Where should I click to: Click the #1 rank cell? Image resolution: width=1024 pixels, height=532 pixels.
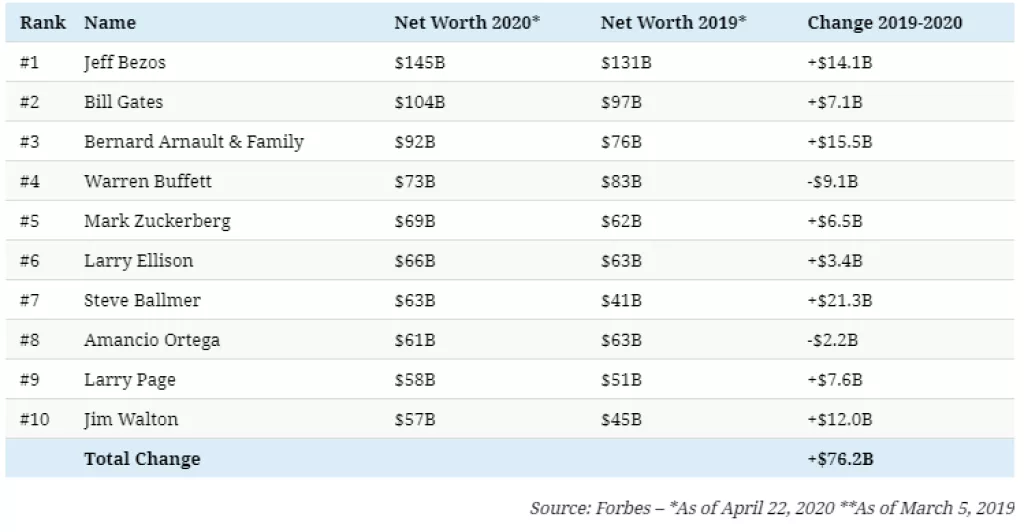[30, 62]
